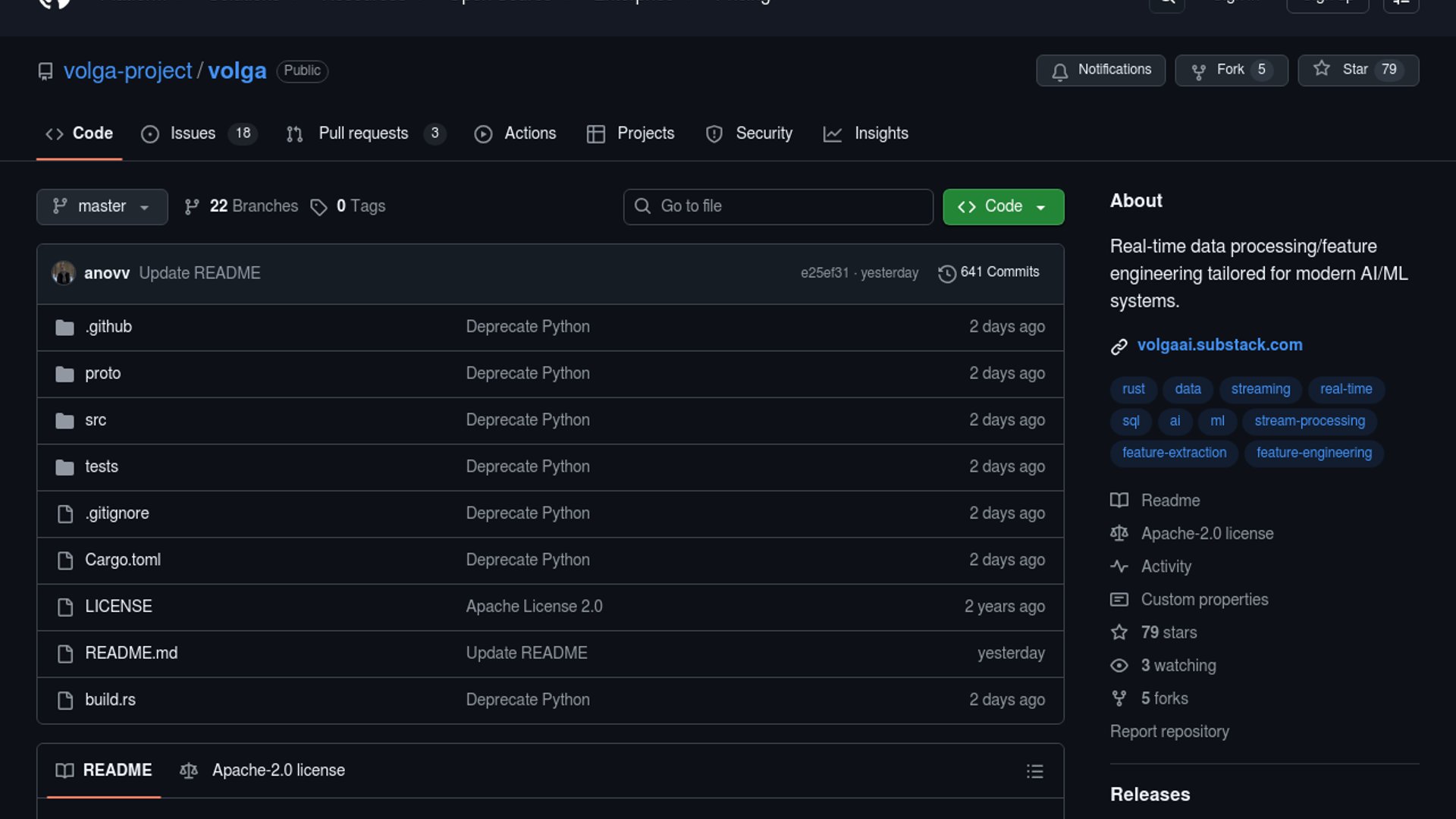Open the src folder
Viewport: 1456px width, 819px height.
click(96, 420)
